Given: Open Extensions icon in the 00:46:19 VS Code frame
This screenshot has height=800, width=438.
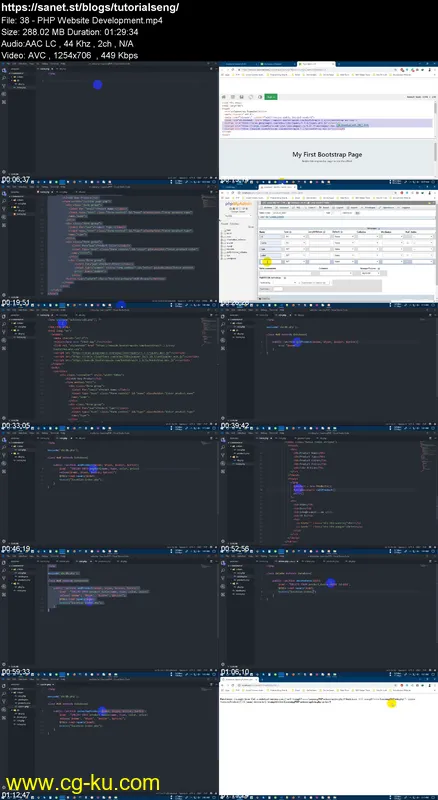Looking at the screenshot, I should pyautogui.click(x=4, y=470).
